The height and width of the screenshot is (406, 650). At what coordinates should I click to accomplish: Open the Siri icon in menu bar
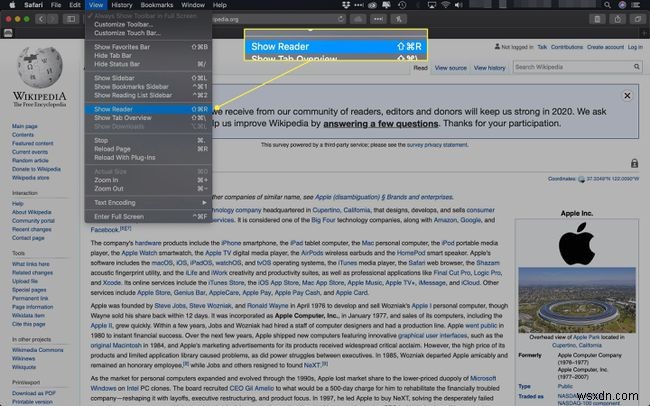point(622,5)
